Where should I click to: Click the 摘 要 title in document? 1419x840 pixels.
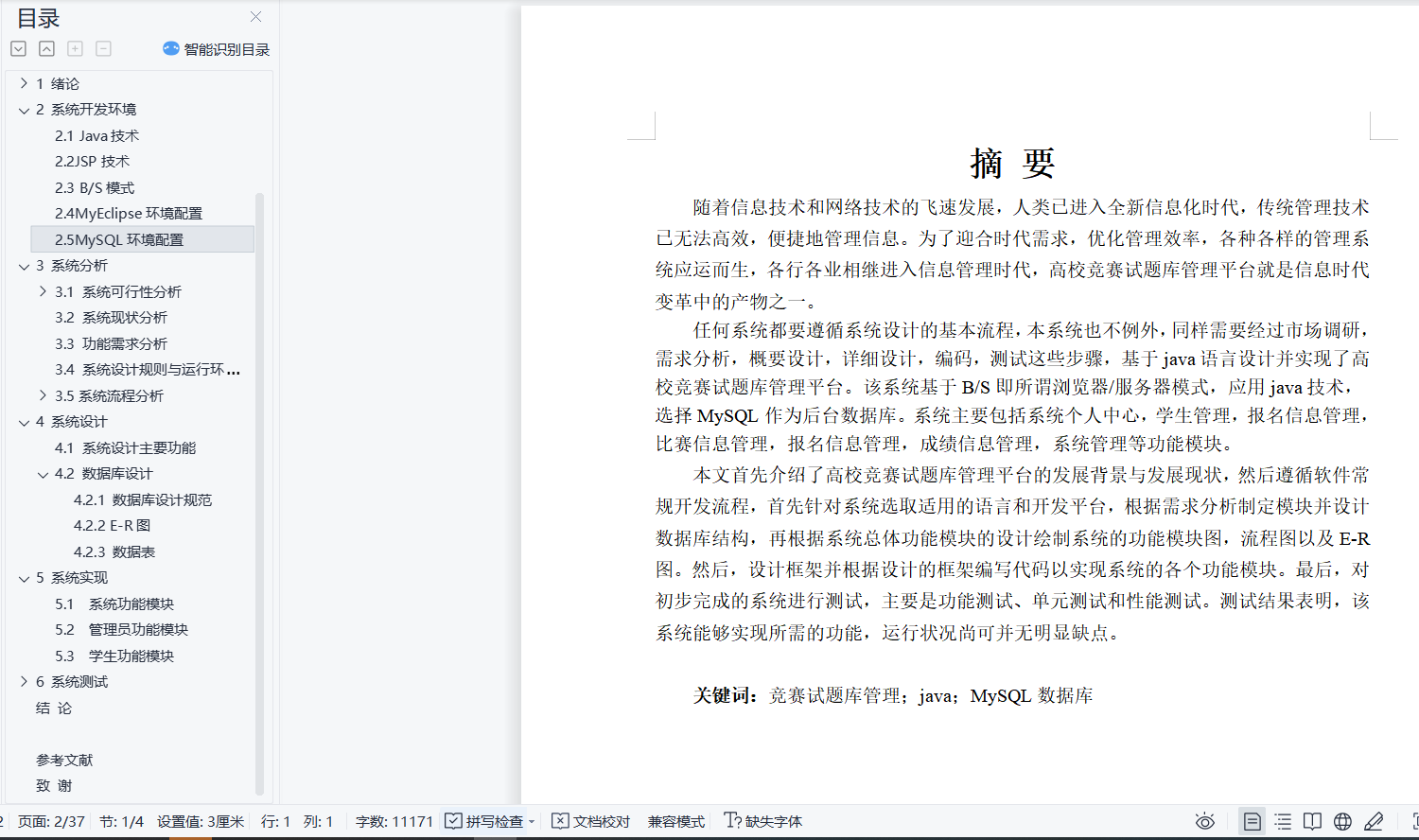[1012, 164]
